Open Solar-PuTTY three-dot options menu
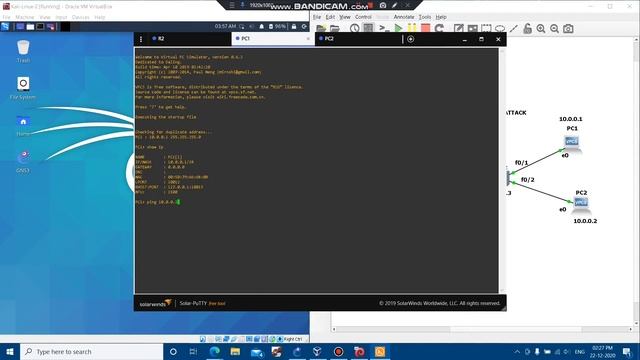The width and height of the screenshot is (640, 360). coord(141,39)
